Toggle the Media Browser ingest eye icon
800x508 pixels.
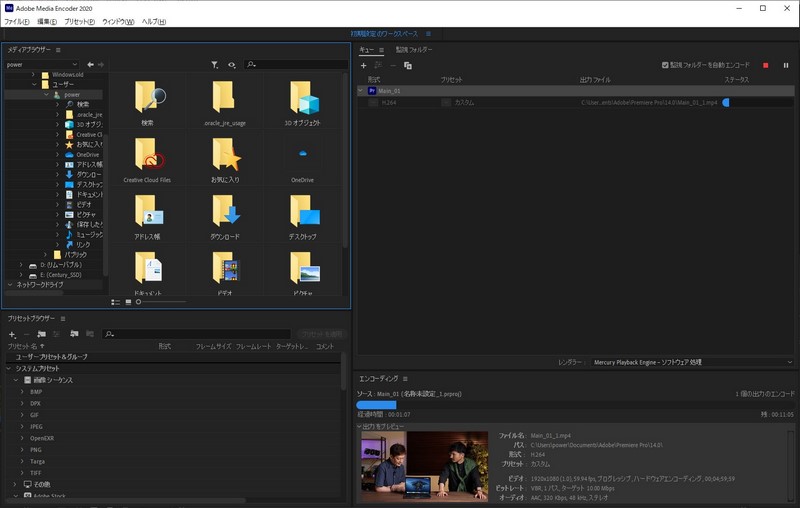[232, 65]
